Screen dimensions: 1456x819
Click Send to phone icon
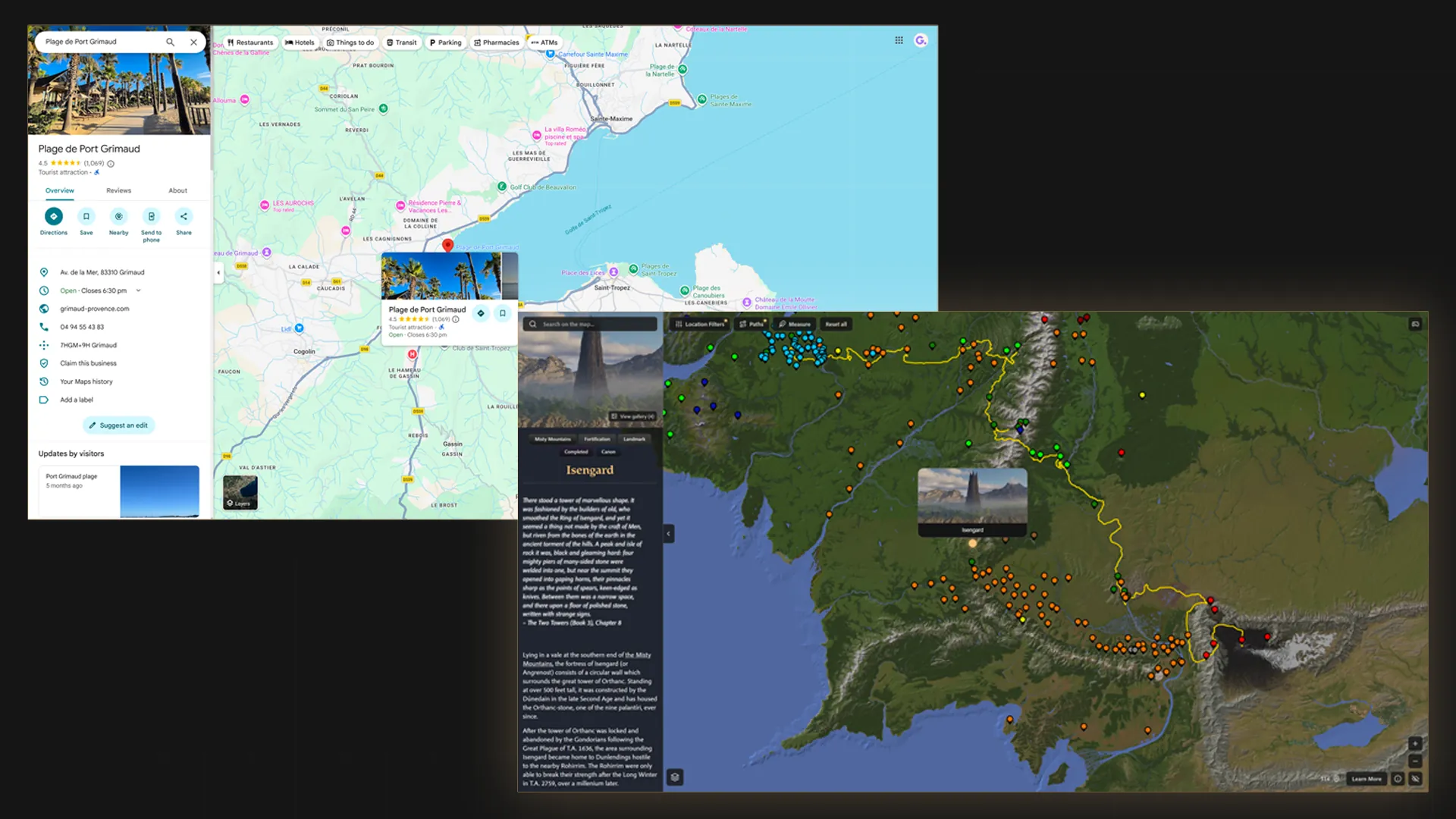pyautogui.click(x=151, y=217)
